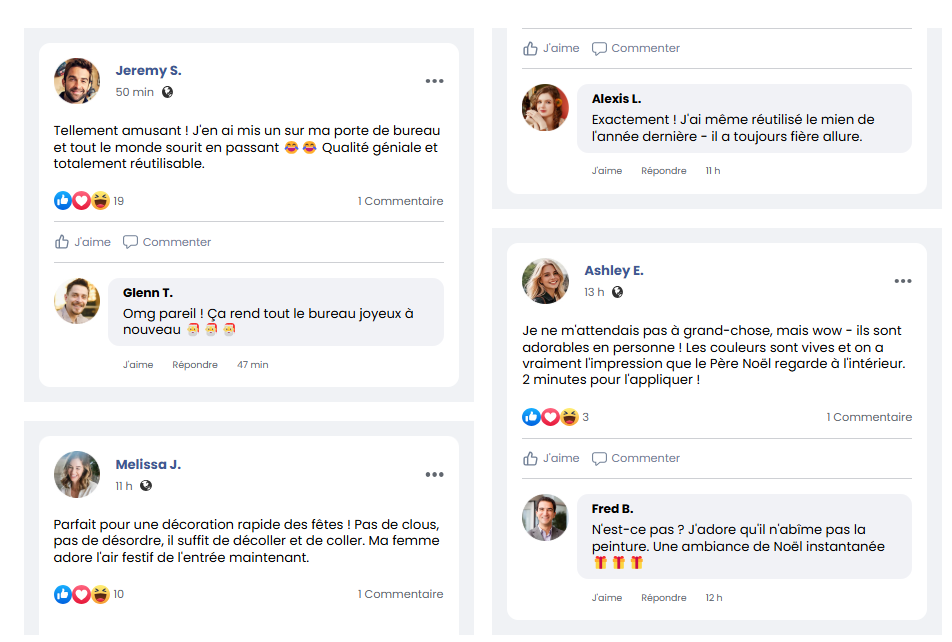This screenshot has width=952, height=642.
Task: Like Alexis L.'s comment with J'aime
Action: (607, 171)
